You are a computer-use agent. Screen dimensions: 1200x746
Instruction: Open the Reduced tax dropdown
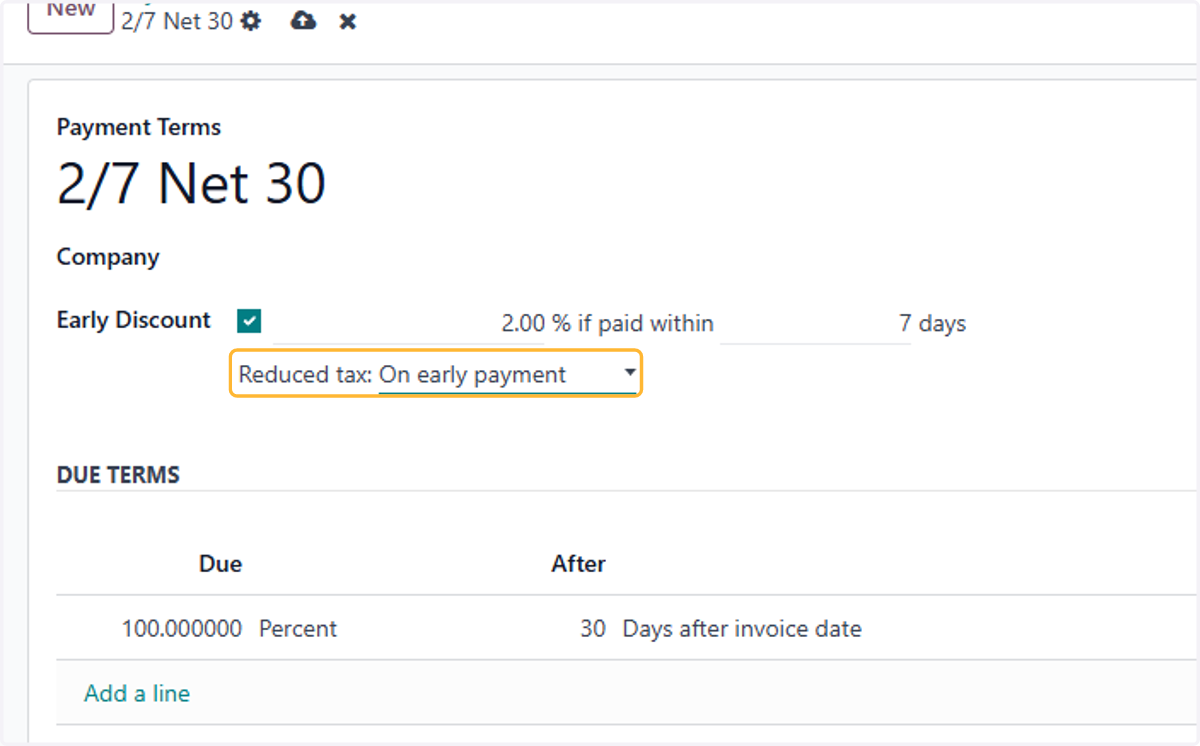coord(508,375)
